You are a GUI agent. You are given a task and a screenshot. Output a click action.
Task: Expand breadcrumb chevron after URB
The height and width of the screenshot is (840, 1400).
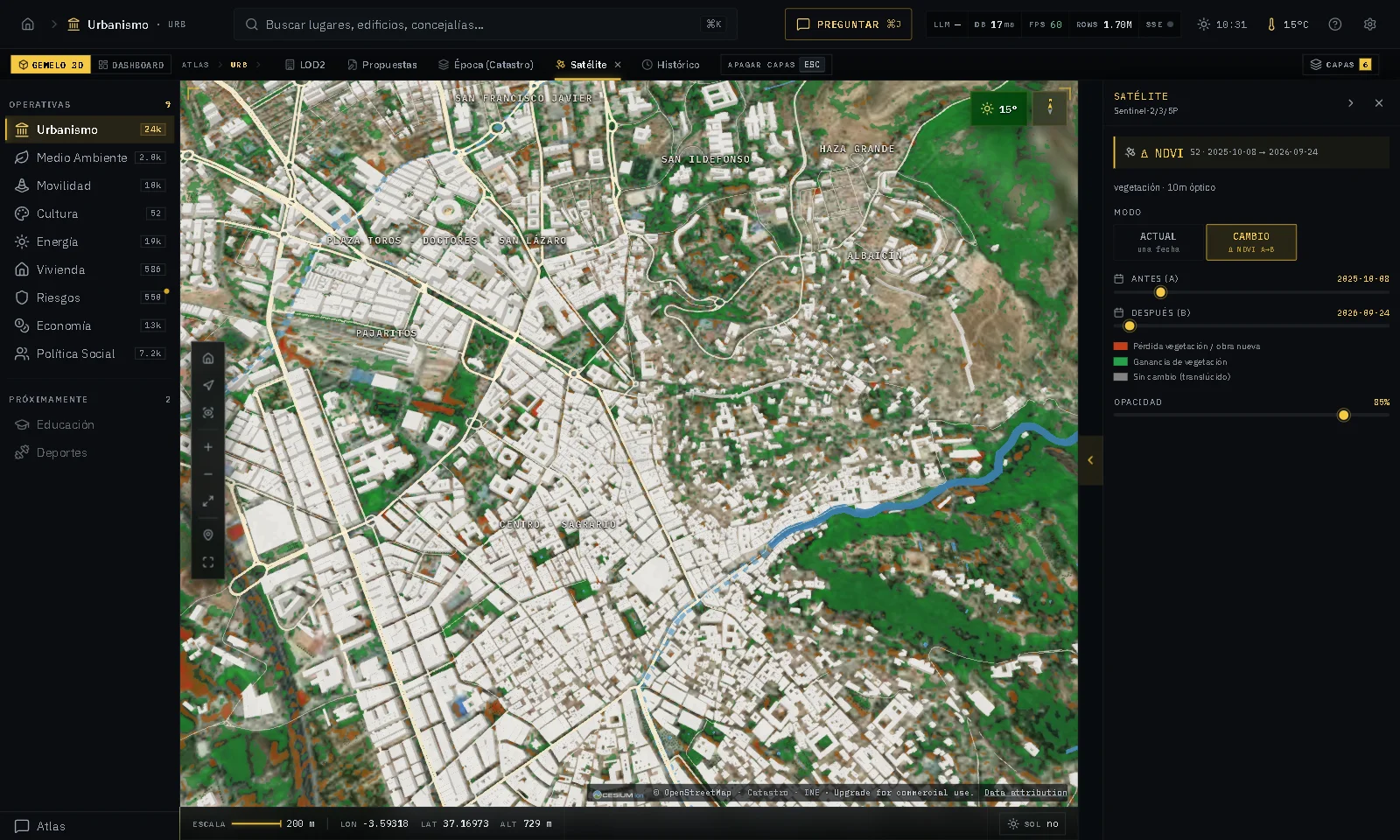(x=259, y=65)
